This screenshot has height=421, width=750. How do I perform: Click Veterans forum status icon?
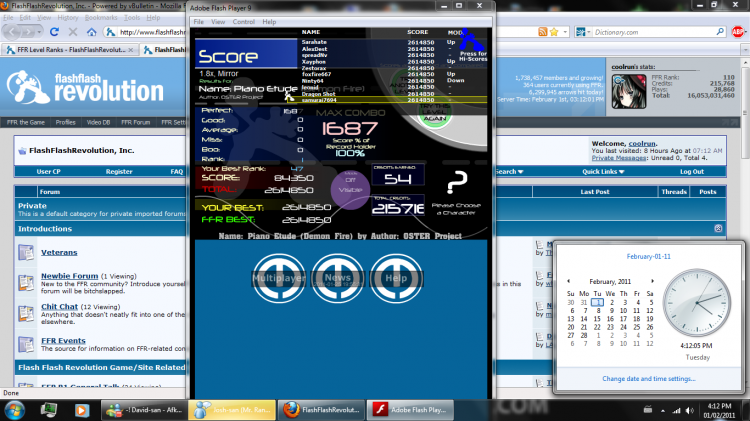click(x=26, y=252)
